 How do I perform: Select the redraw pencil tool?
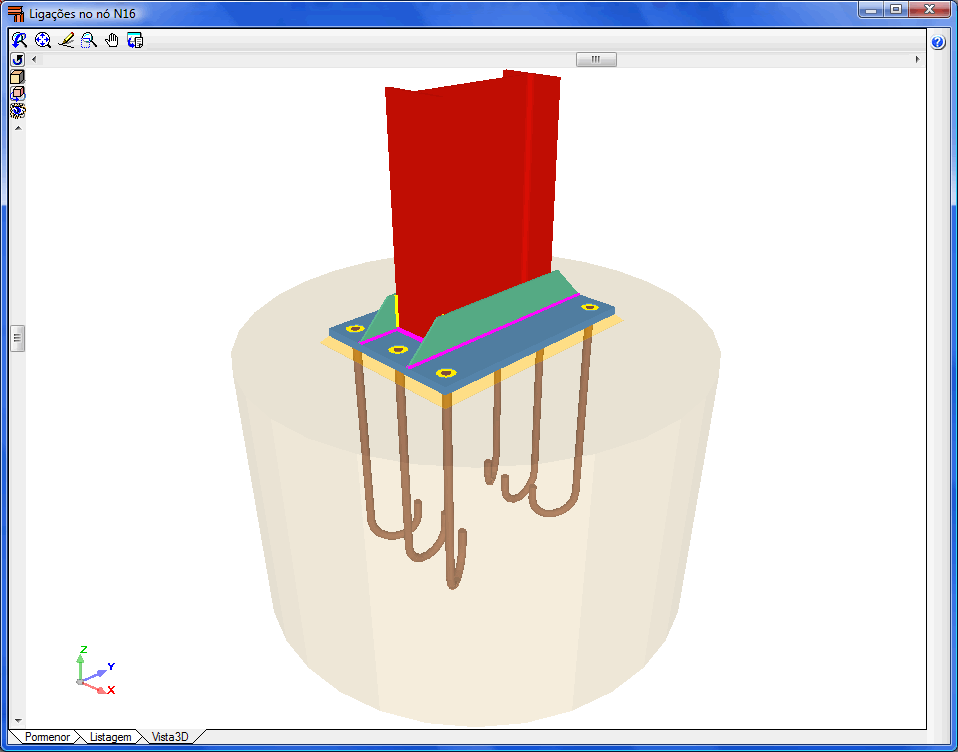click(x=66, y=40)
